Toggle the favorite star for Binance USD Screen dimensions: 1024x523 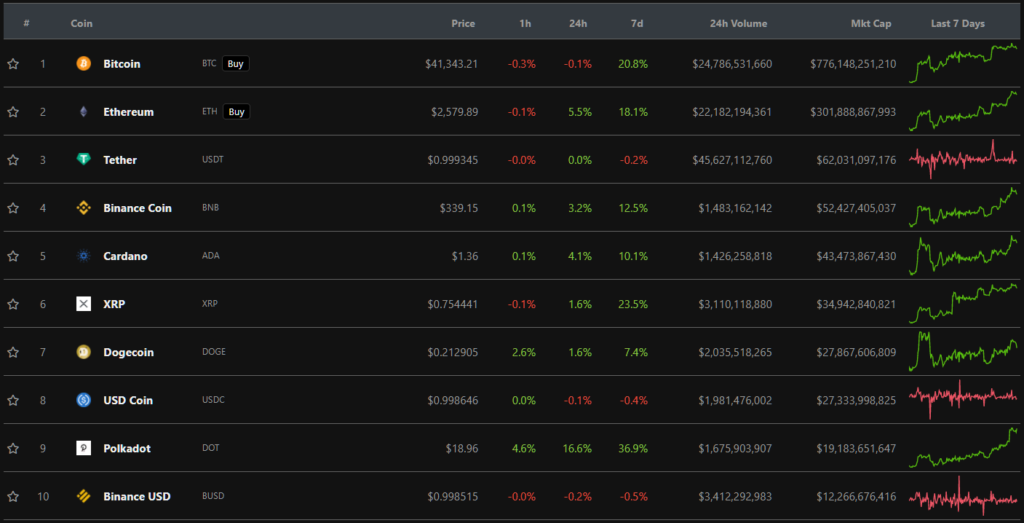click(13, 496)
